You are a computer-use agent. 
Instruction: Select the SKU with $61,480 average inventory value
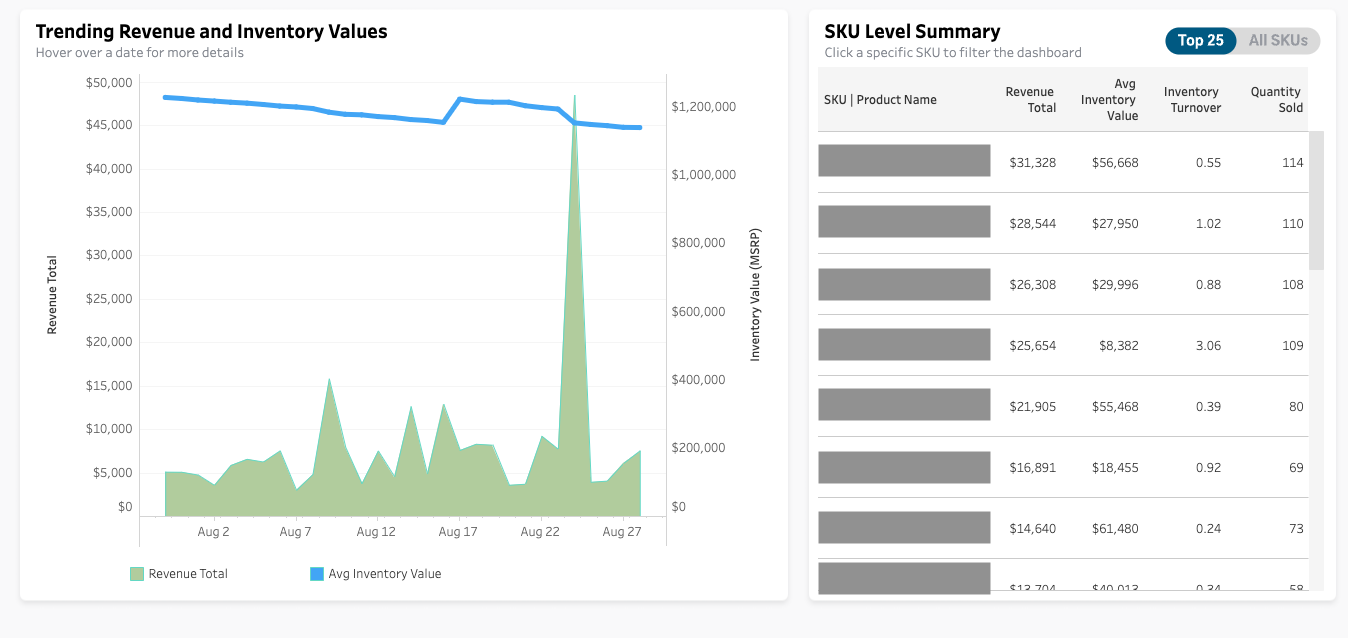pos(904,528)
